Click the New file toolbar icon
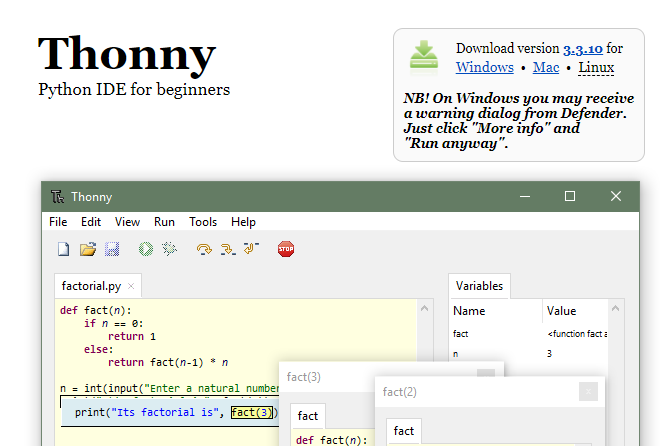This screenshot has width=665, height=446. click(64, 249)
